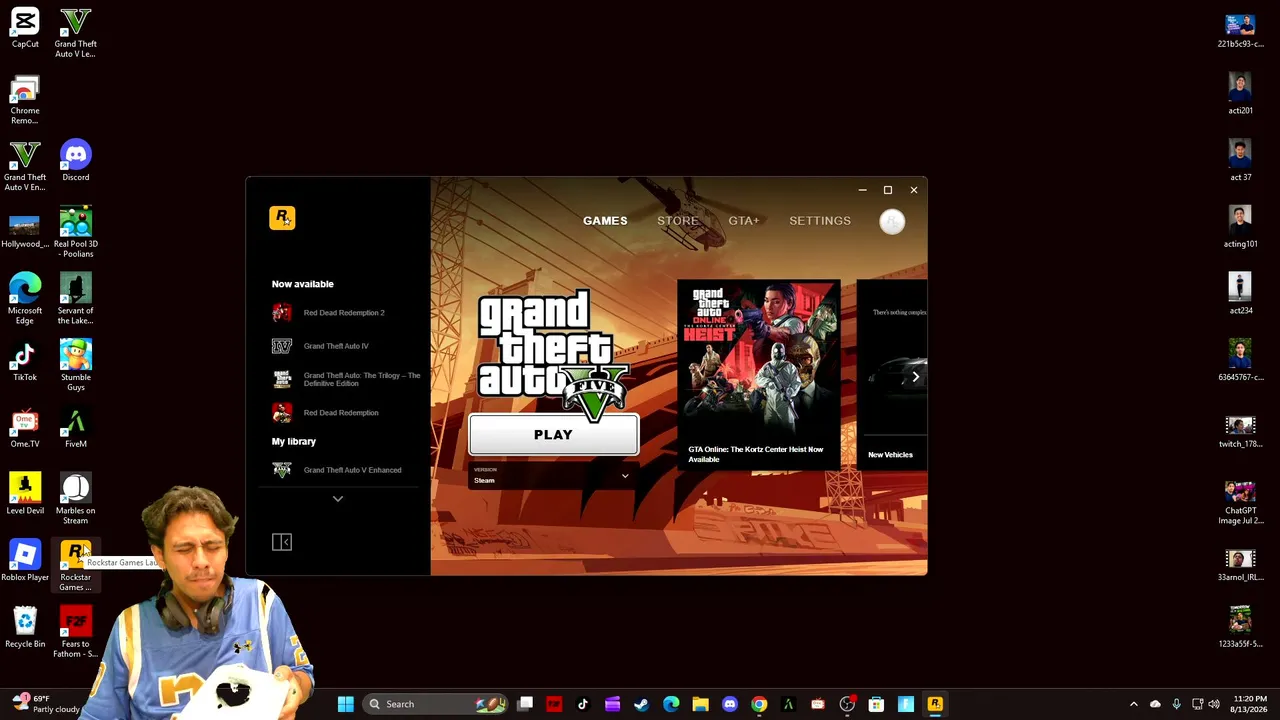Open acting101 image file on desktop

1240,228
